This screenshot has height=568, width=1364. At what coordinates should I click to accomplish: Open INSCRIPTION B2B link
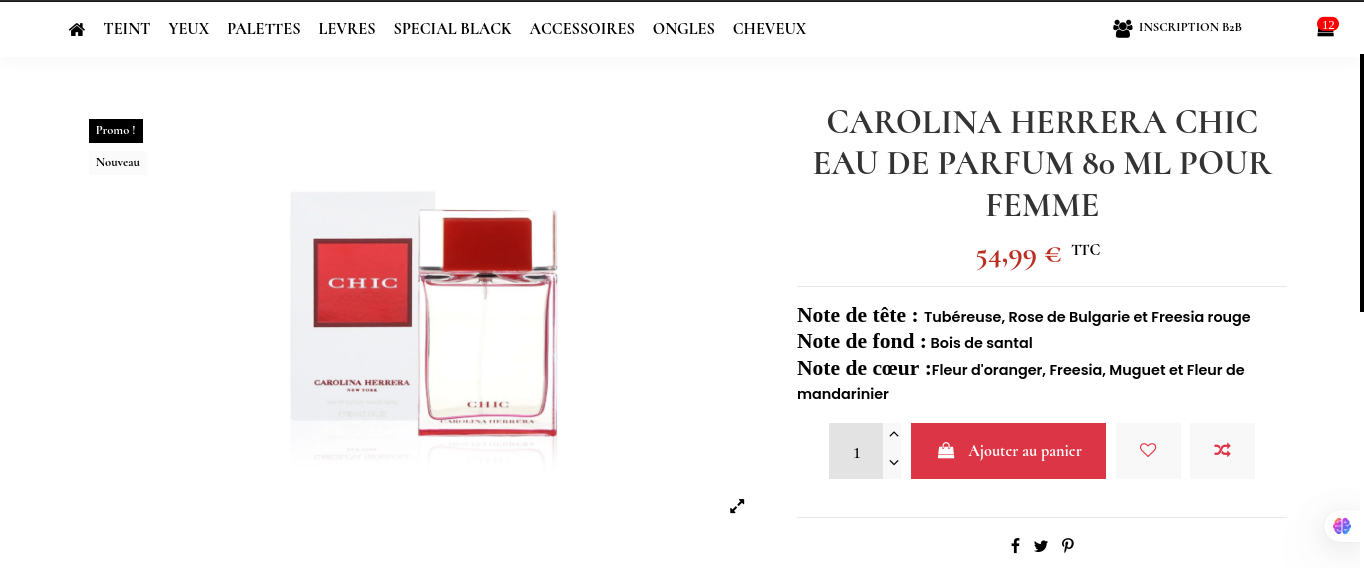tap(1177, 28)
